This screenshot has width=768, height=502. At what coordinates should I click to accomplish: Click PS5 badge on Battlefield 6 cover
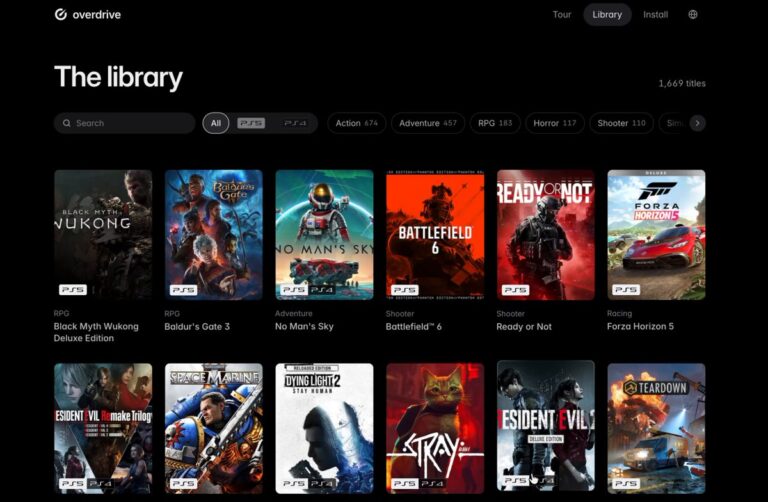[x=405, y=290]
